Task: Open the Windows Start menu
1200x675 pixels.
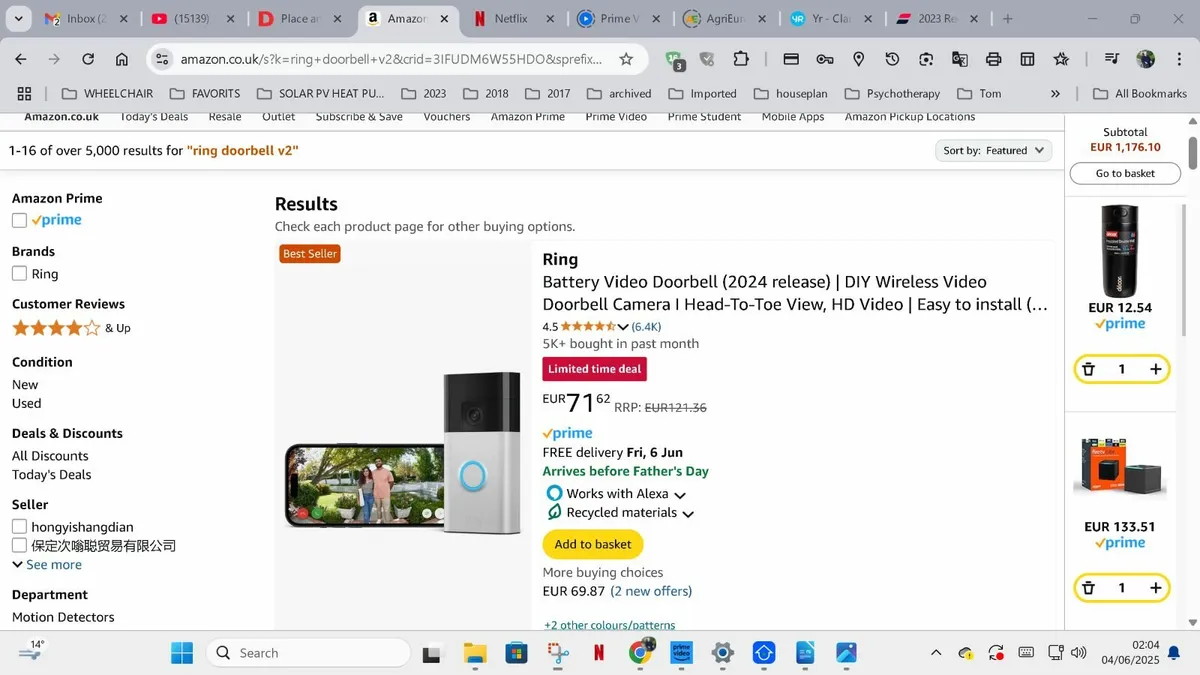Action: pos(182,653)
